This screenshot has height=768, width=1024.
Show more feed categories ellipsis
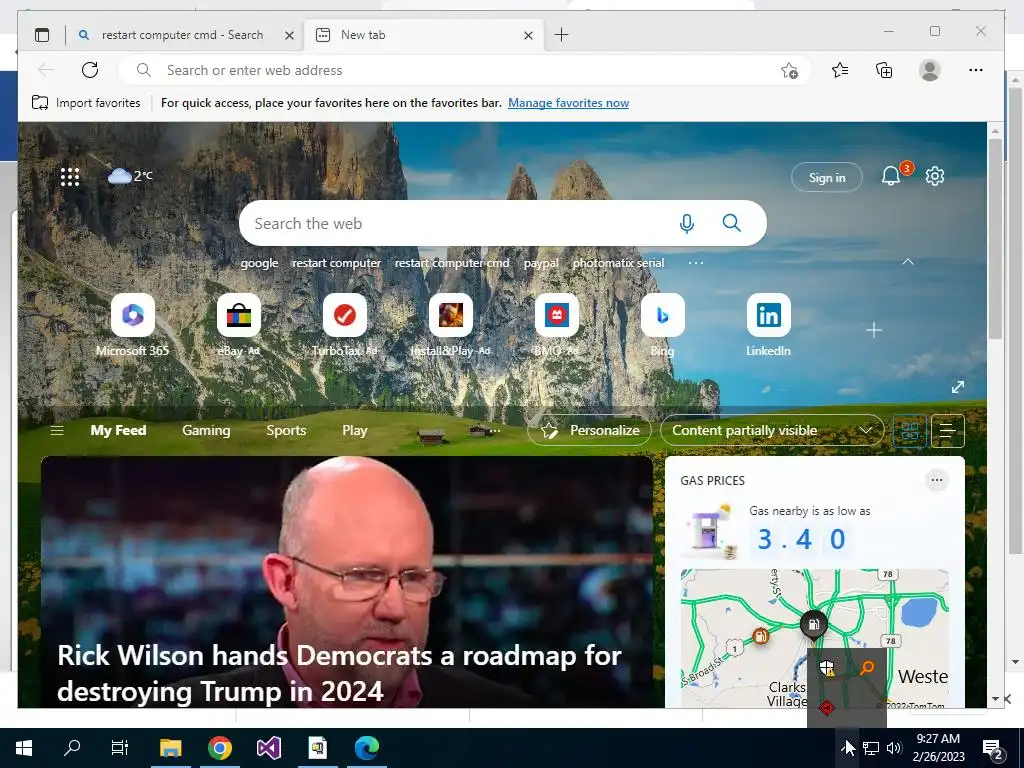[x=496, y=430]
